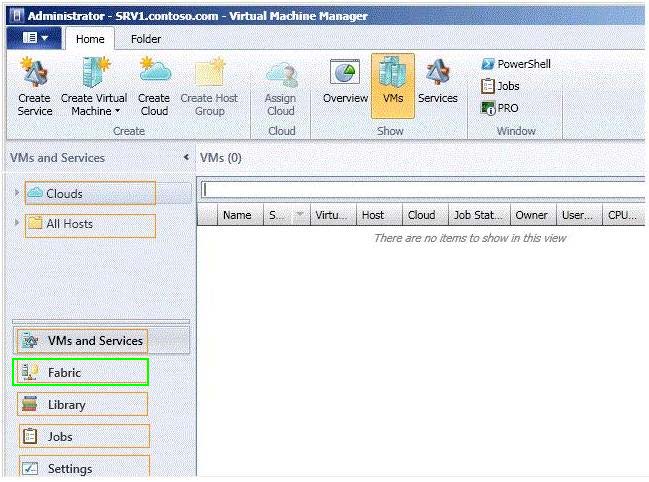
Task: Click the S... column sort arrow
Action: 300,214
